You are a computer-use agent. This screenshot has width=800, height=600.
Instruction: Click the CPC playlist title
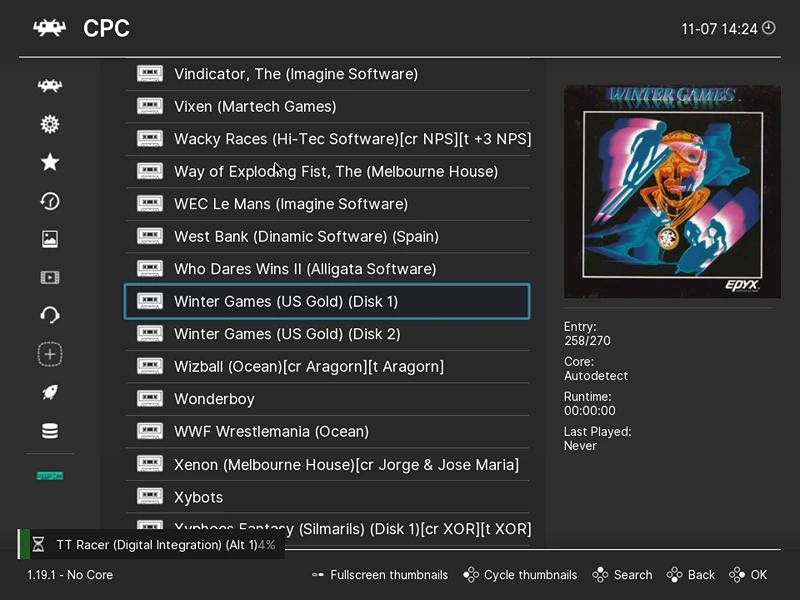[106, 28]
